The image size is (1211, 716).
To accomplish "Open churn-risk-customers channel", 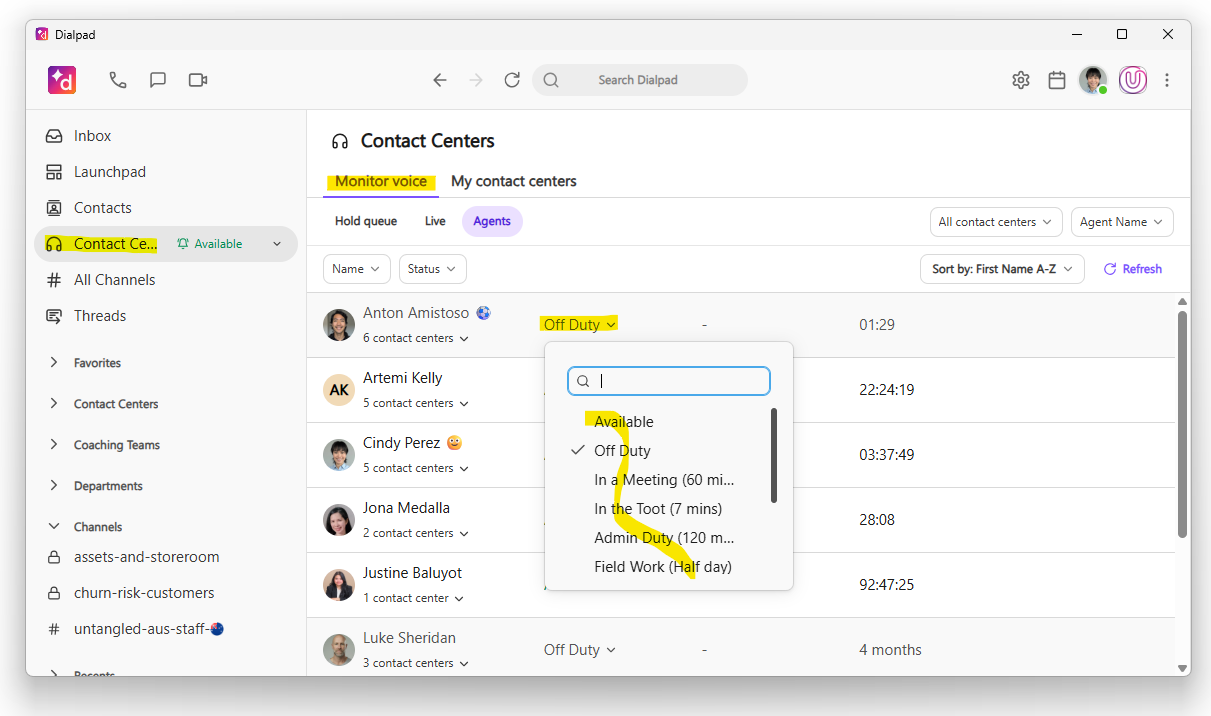I will point(144,593).
